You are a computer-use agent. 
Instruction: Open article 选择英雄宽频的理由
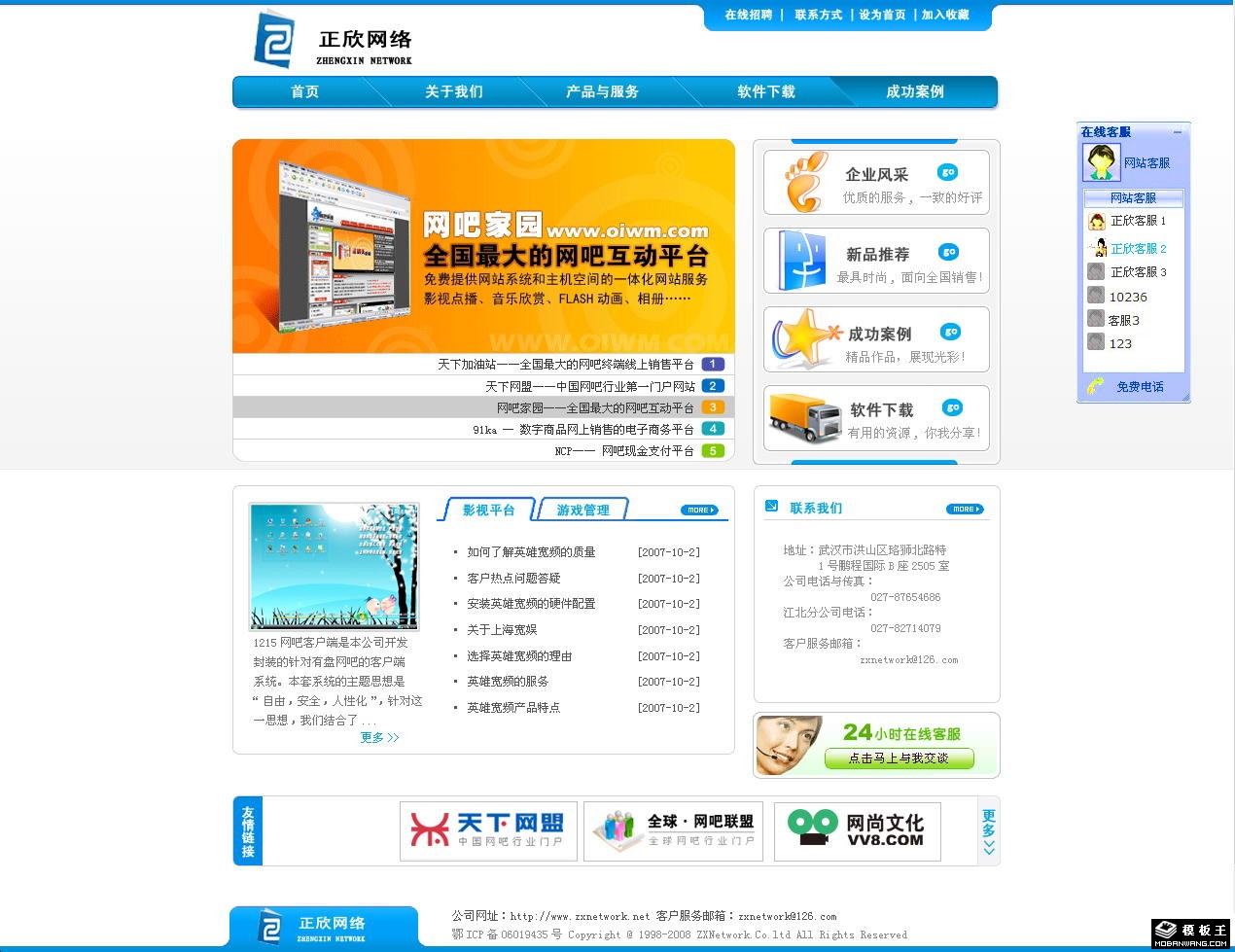519,655
